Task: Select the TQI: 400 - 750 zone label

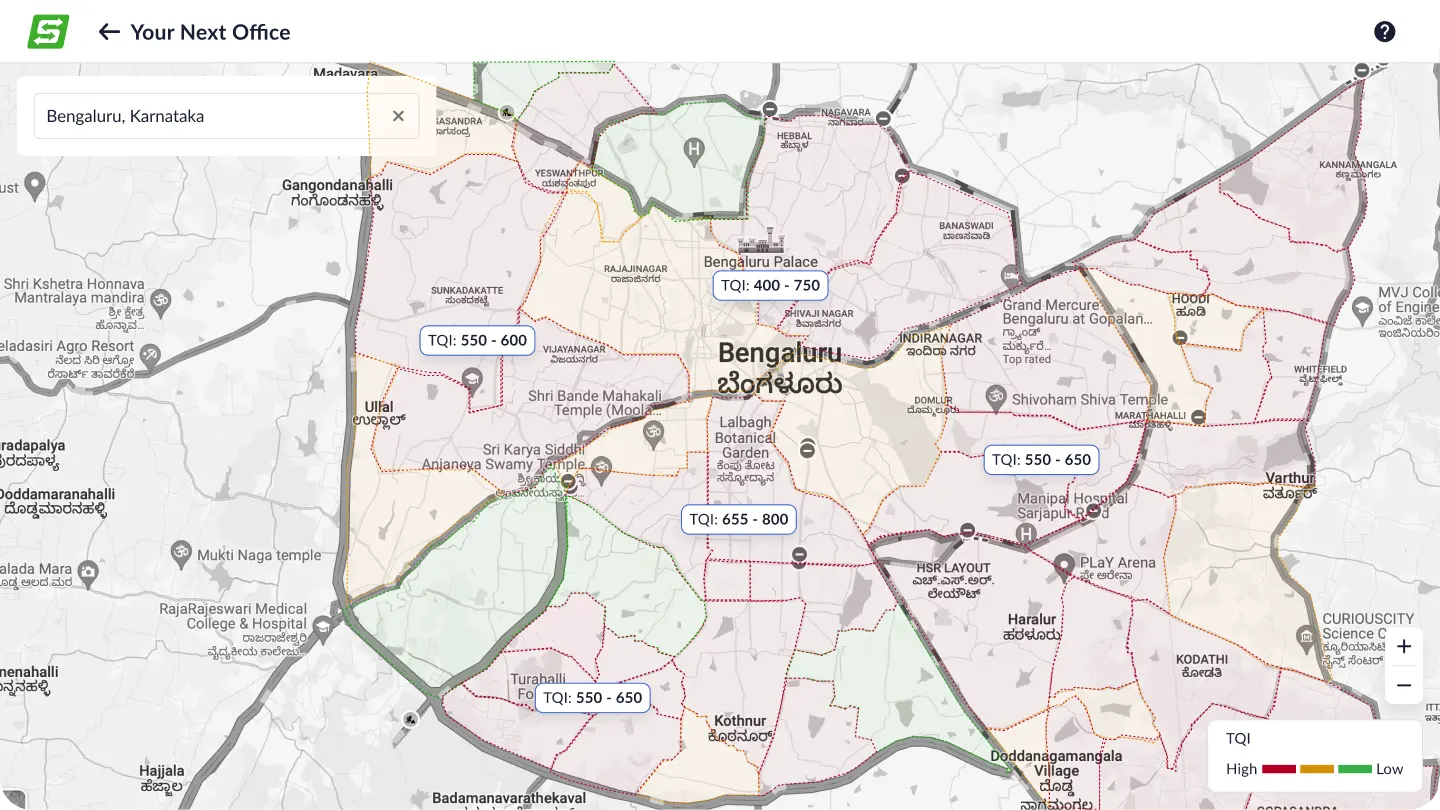Action: point(770,285)
